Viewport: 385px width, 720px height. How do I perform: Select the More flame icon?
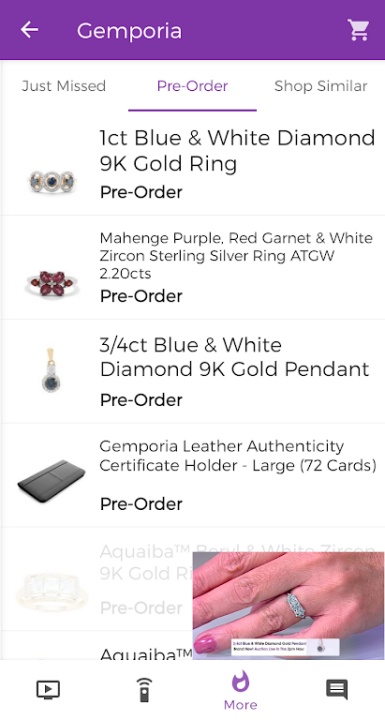[240, 690]
